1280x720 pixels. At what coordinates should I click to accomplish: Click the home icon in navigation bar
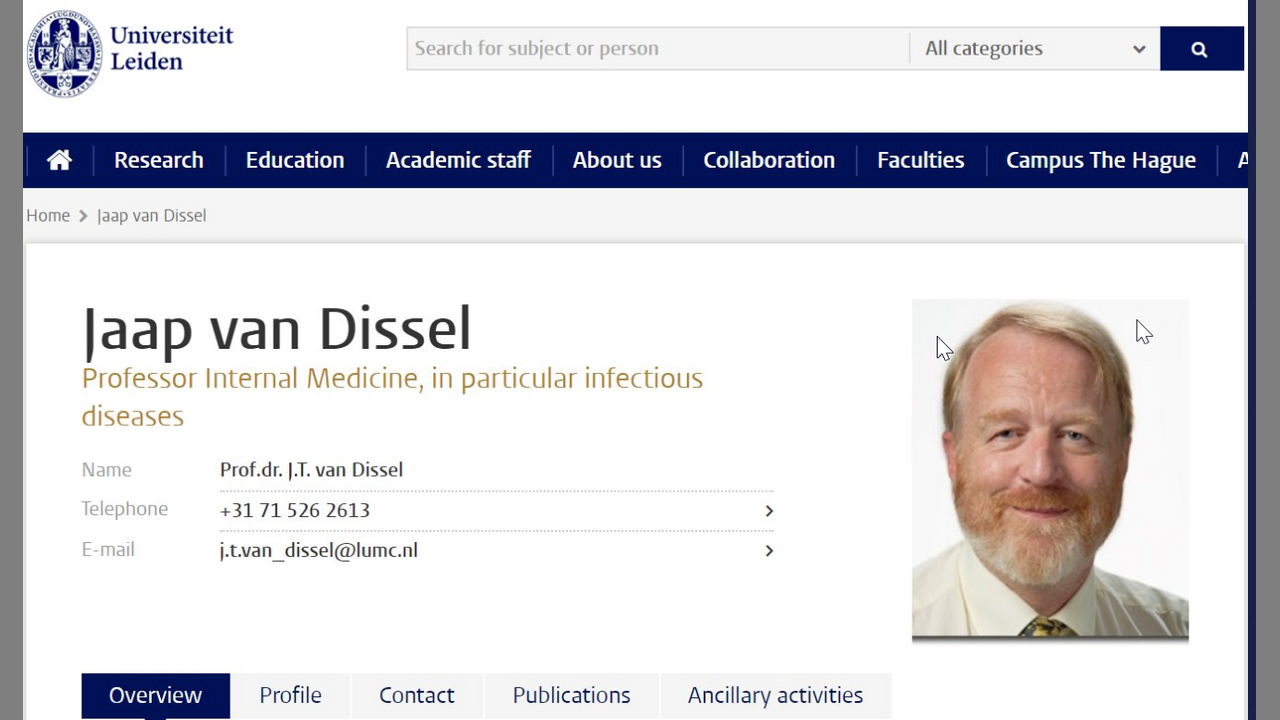coord(59,160)
